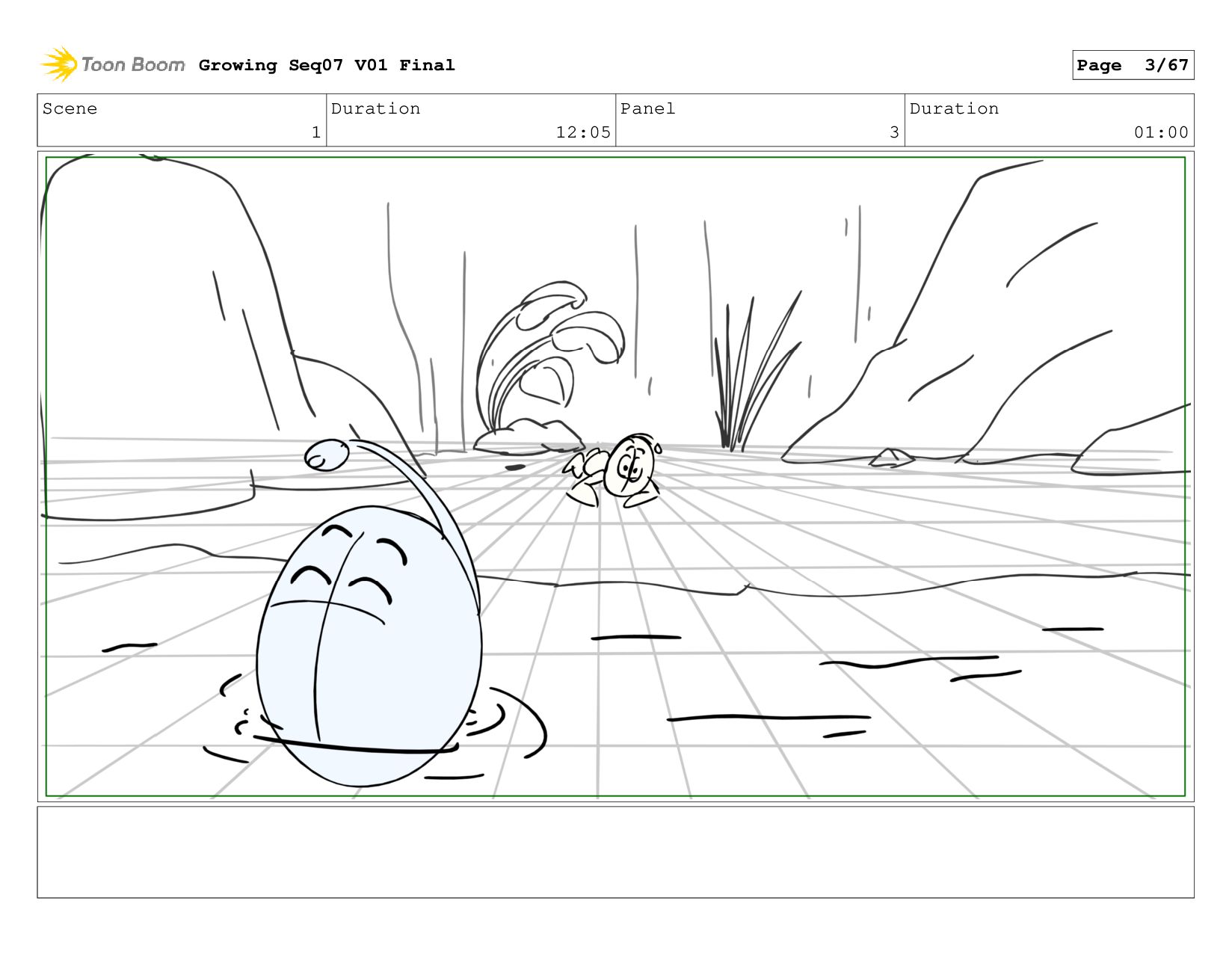Click the scene number value '1'
Screen dimensions: 1232x954
coord(316,132)
